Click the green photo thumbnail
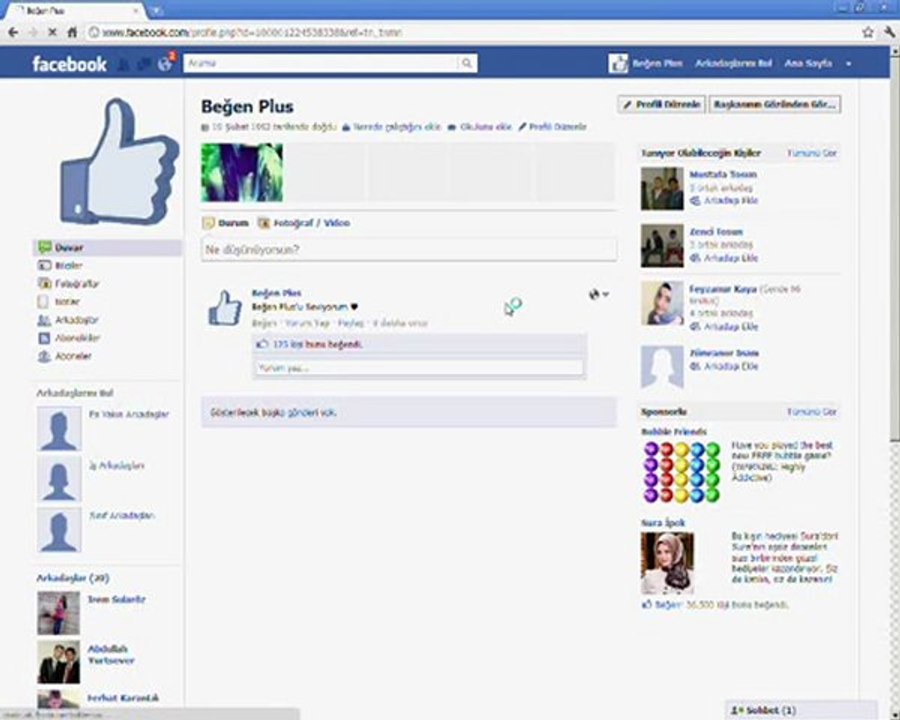The height and width of the screenshot is (720, 900). click(242, 172)
